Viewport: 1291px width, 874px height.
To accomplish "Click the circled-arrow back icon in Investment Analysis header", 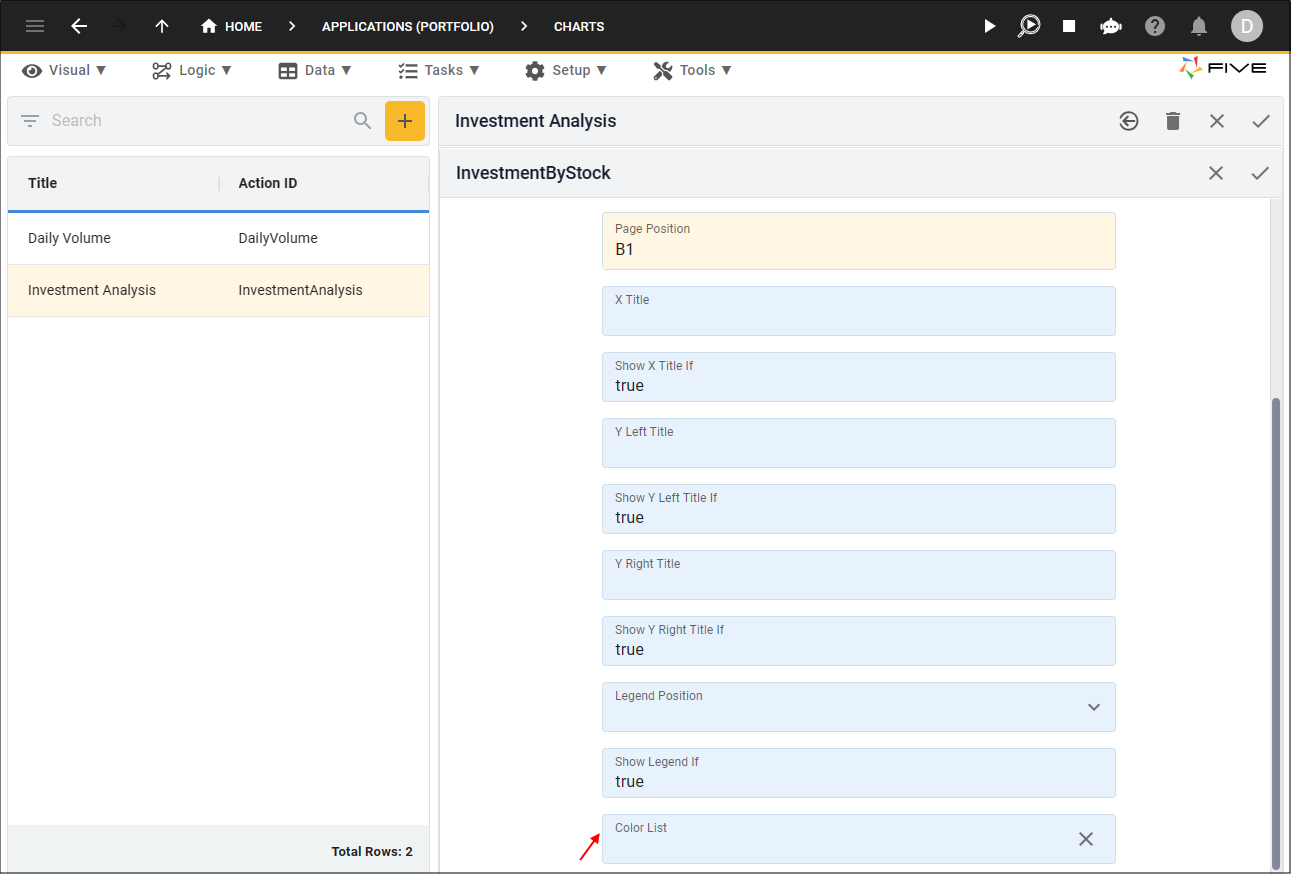I will tap(1129, 121).
